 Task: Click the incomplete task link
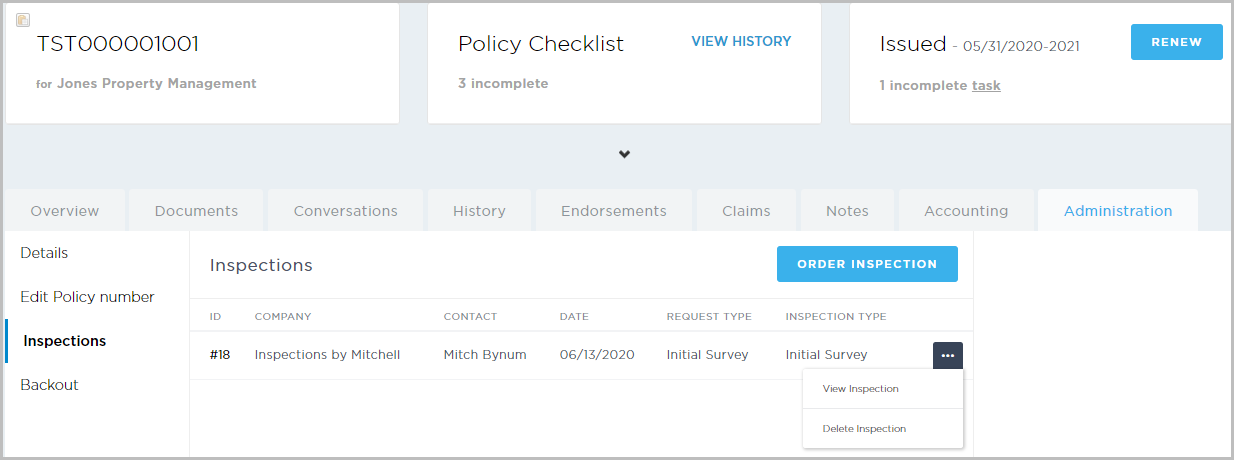pyautogui.click(x=986, y=86)
